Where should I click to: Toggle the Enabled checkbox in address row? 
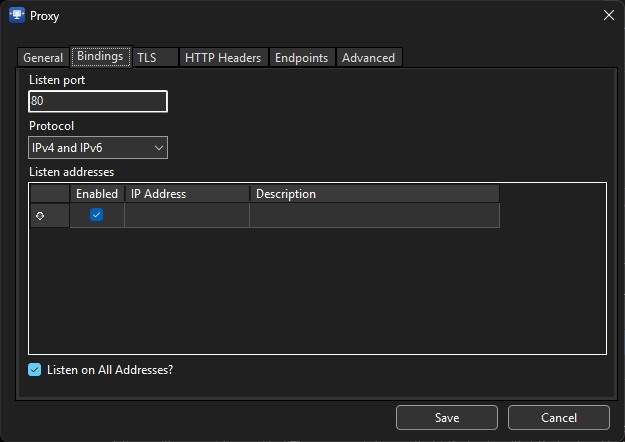96,215
